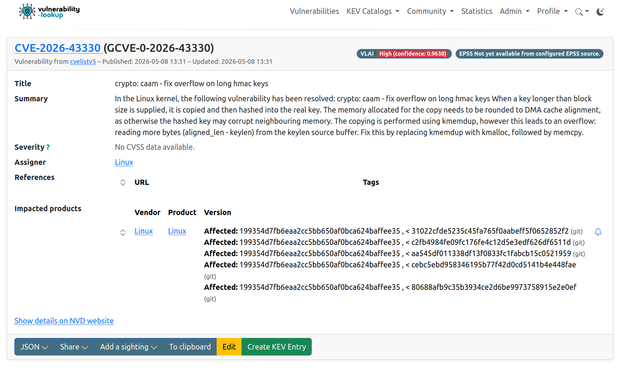Viewport: 627px width, 368px height.
Task: Click affected version ending c2fb4984fe09fc176fe4c12d5e3edf626df6511d
Action: (394, 242)
